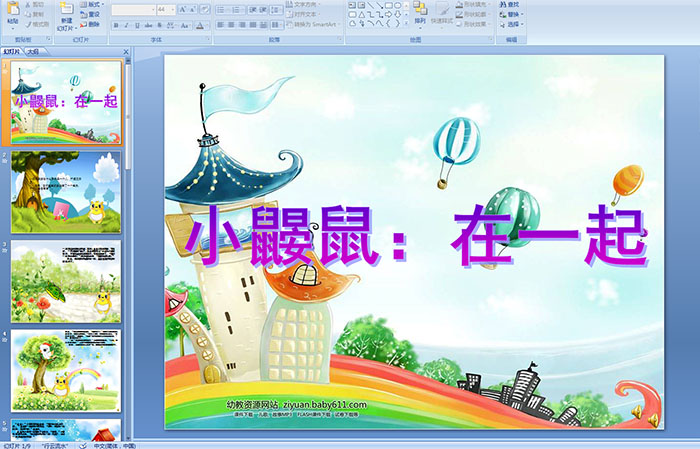Switch to the Slides (幻灯片) tab

pos(12,50)
